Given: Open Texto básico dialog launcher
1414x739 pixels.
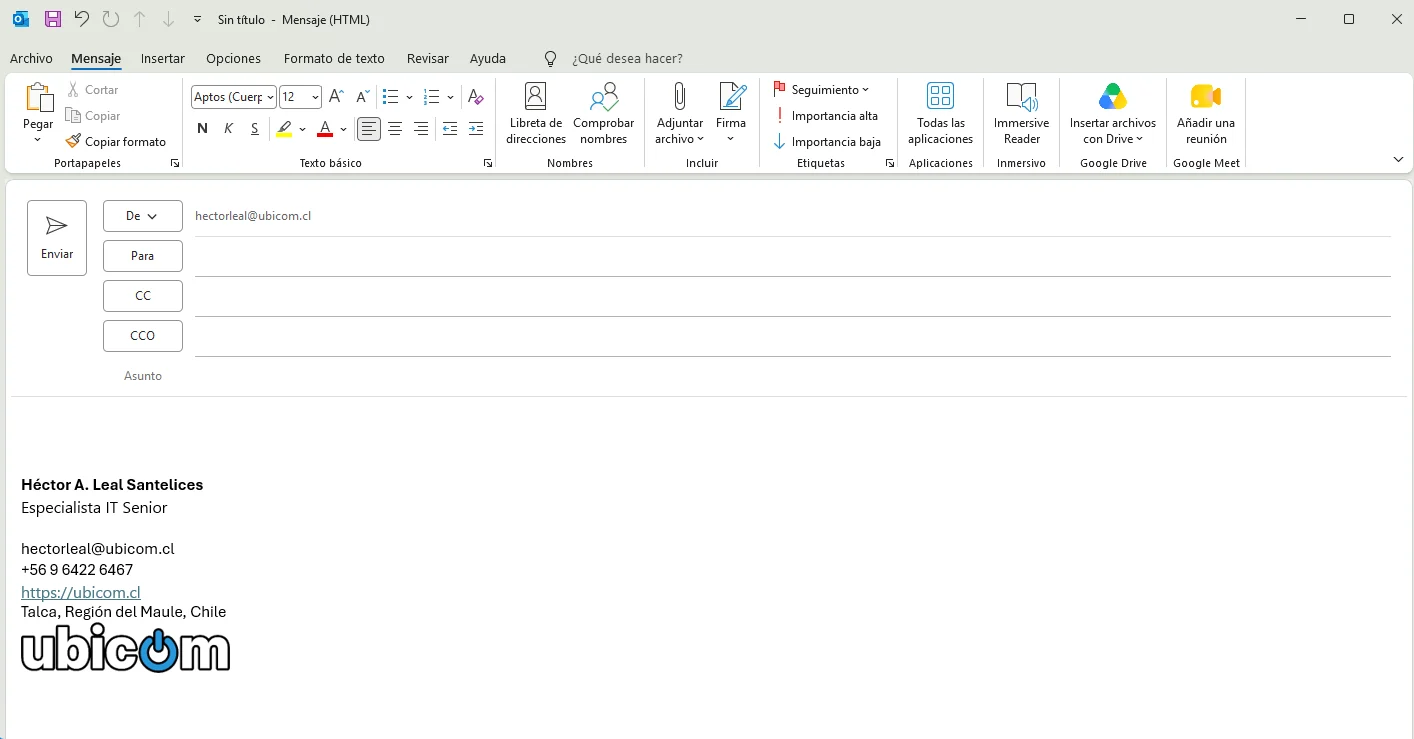Looking at the screenshot, I should click(x=488, y=163).
